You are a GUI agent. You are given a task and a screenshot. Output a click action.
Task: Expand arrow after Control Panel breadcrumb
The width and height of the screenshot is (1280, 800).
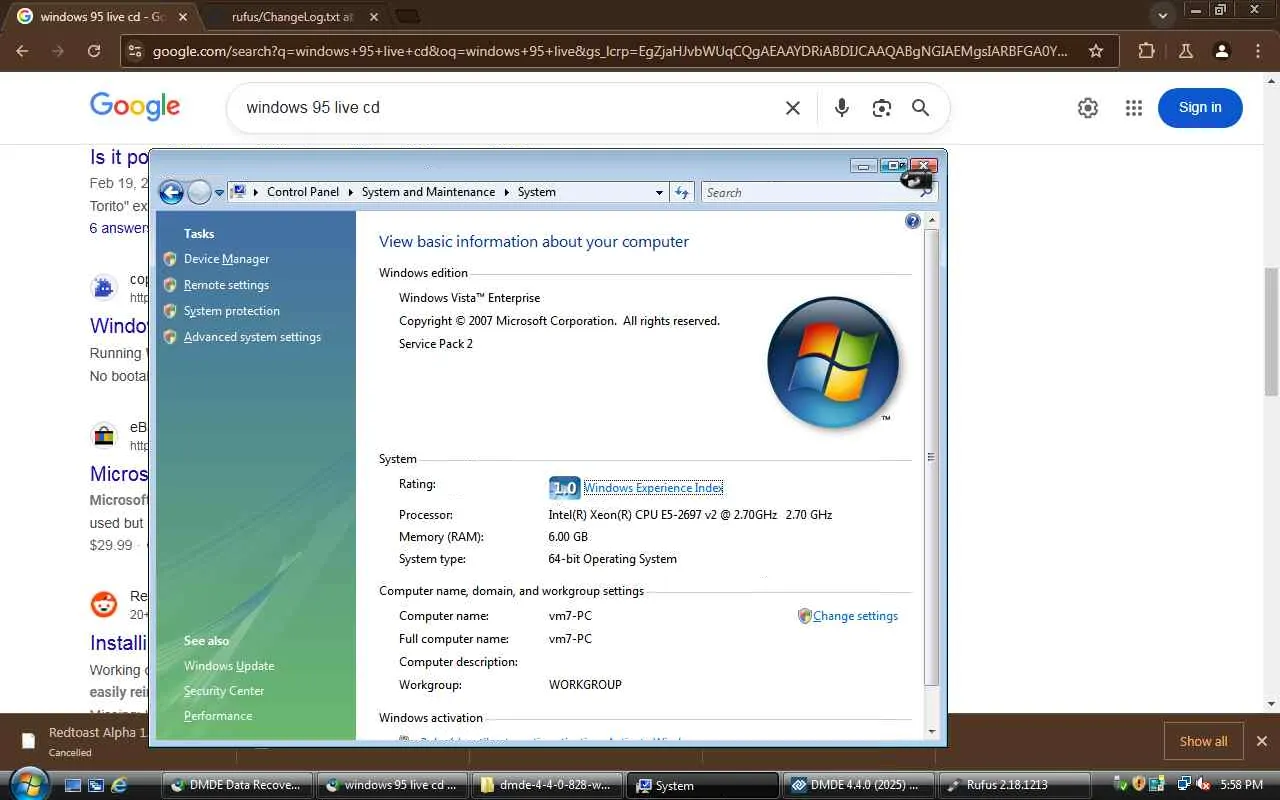(x=351, y=192)
